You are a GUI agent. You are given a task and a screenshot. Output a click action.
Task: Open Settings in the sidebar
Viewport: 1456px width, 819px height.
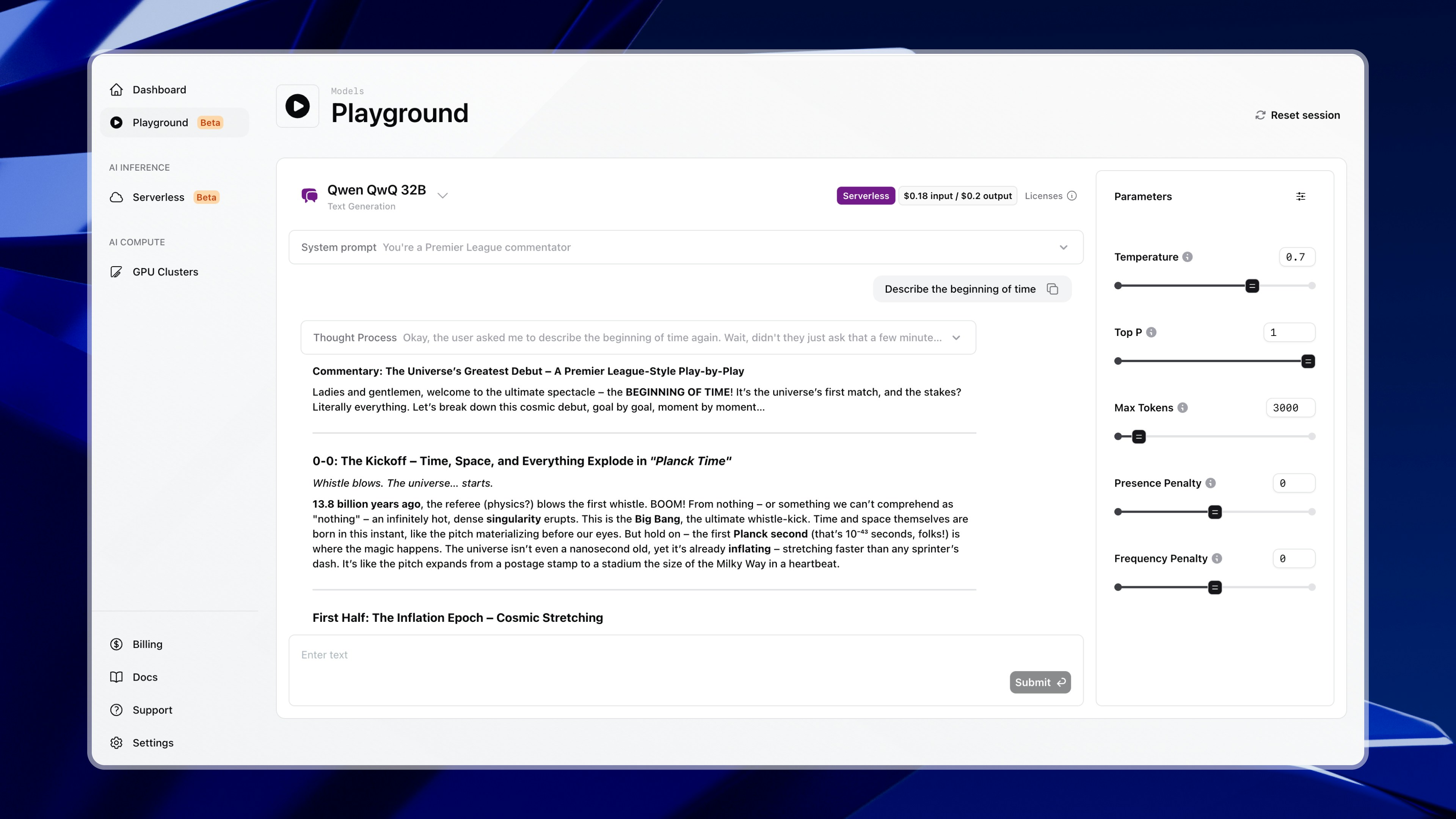tap(174, 743)
